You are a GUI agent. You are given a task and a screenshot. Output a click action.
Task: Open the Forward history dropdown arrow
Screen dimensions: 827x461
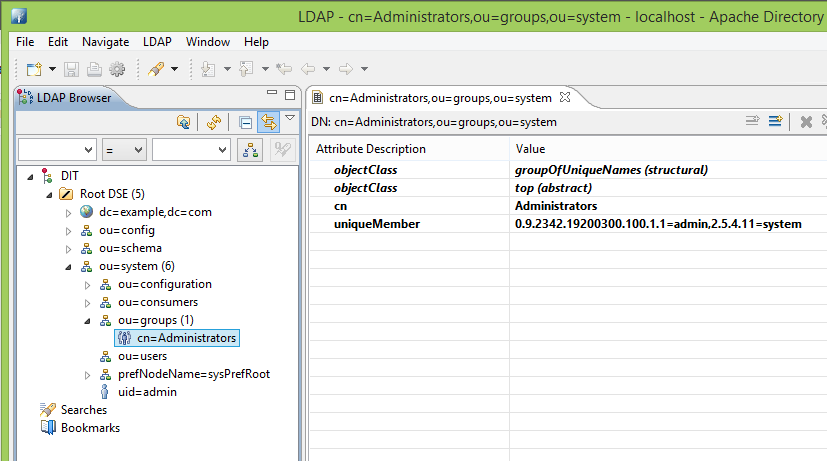[364, 69]
